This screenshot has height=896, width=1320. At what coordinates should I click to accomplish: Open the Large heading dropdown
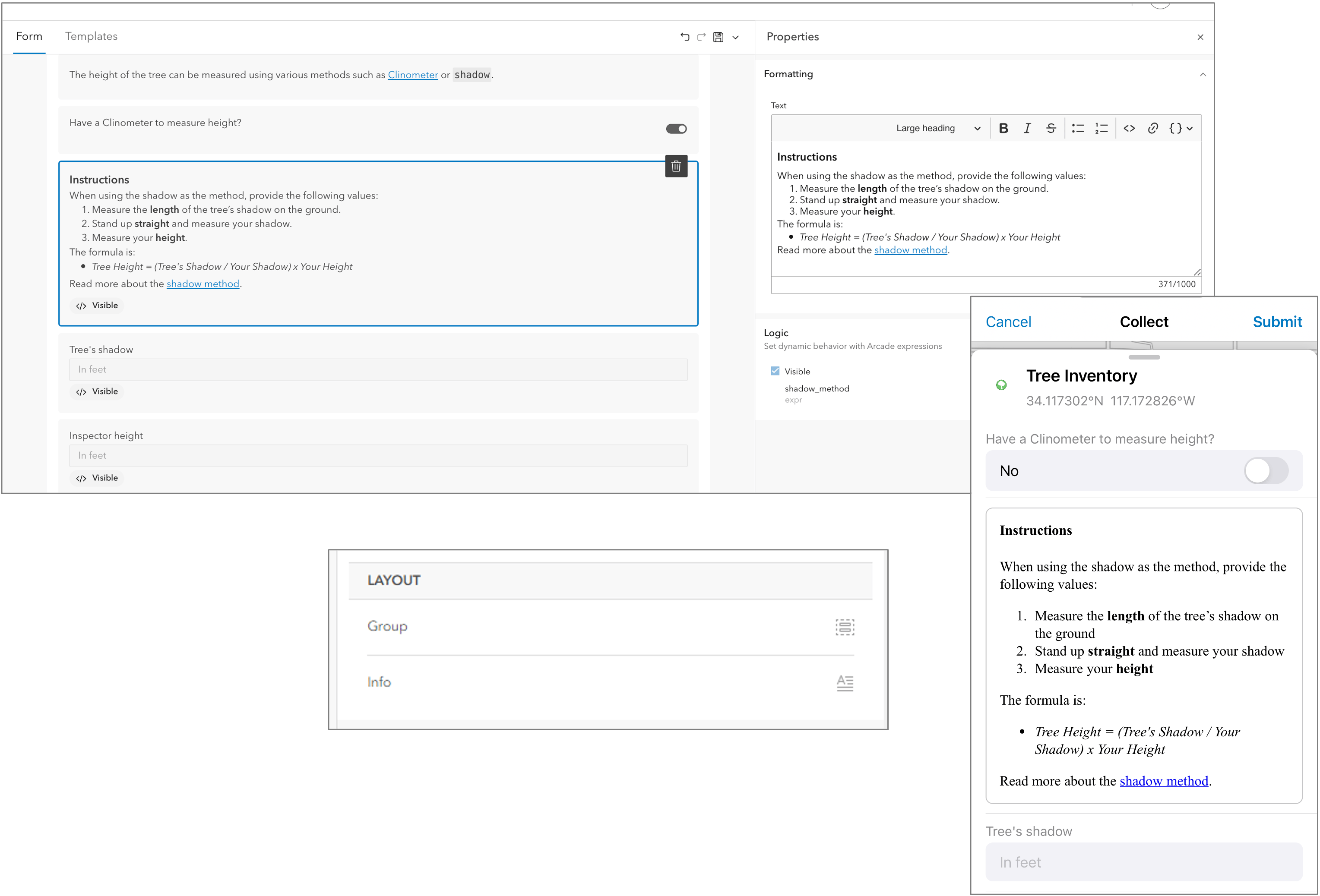tap(937, 128)
